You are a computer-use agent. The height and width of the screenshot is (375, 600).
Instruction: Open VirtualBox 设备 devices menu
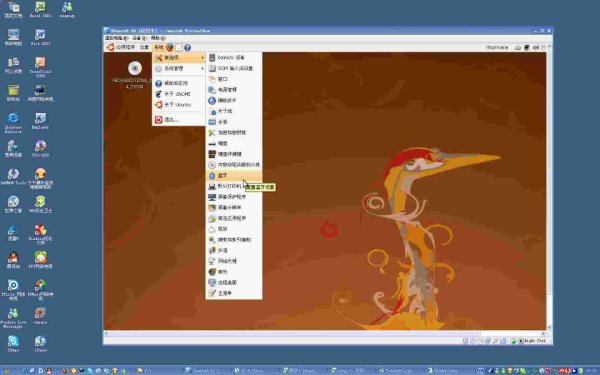pos(139,38)
